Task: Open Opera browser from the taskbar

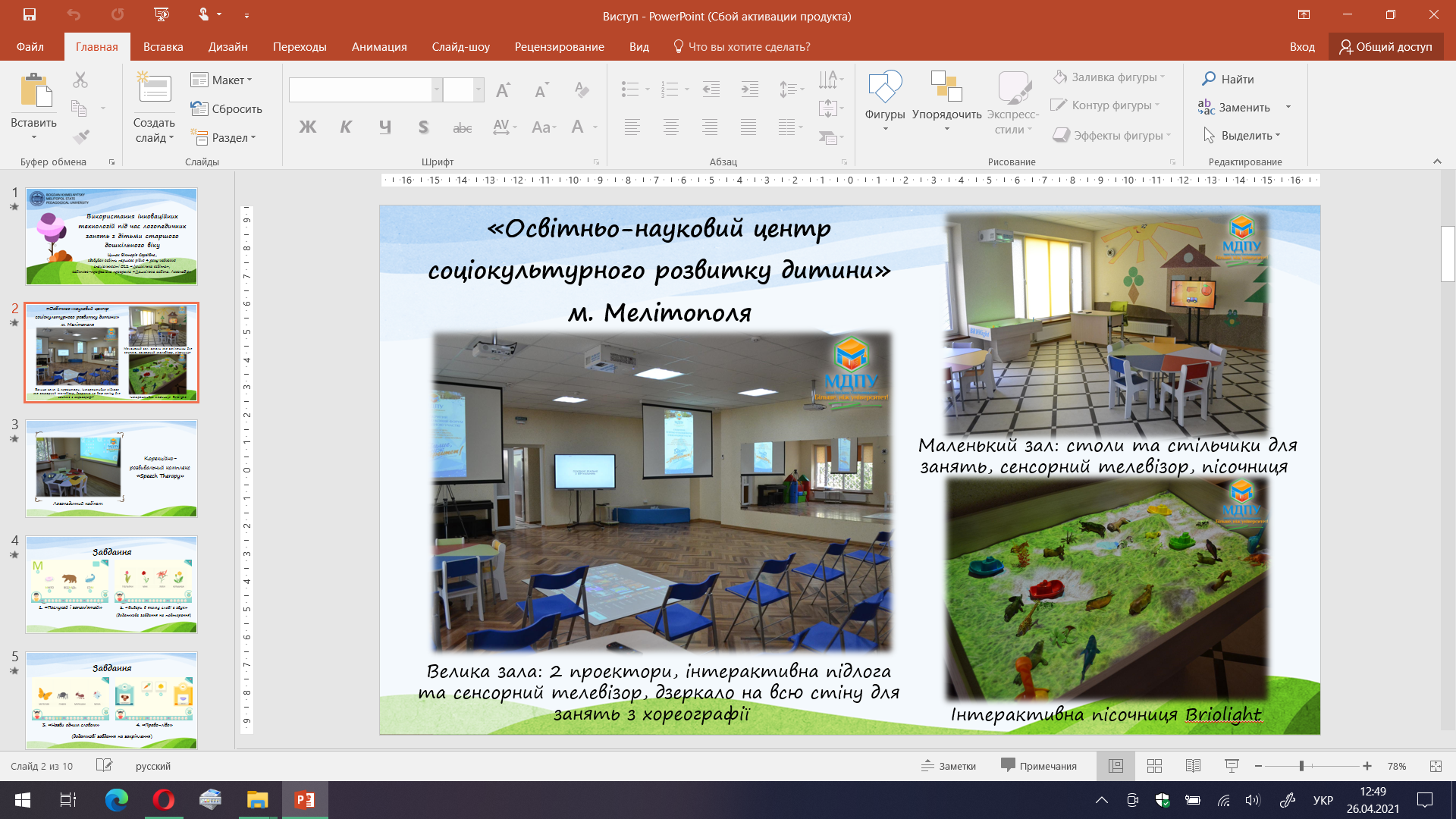Action: 163,799
